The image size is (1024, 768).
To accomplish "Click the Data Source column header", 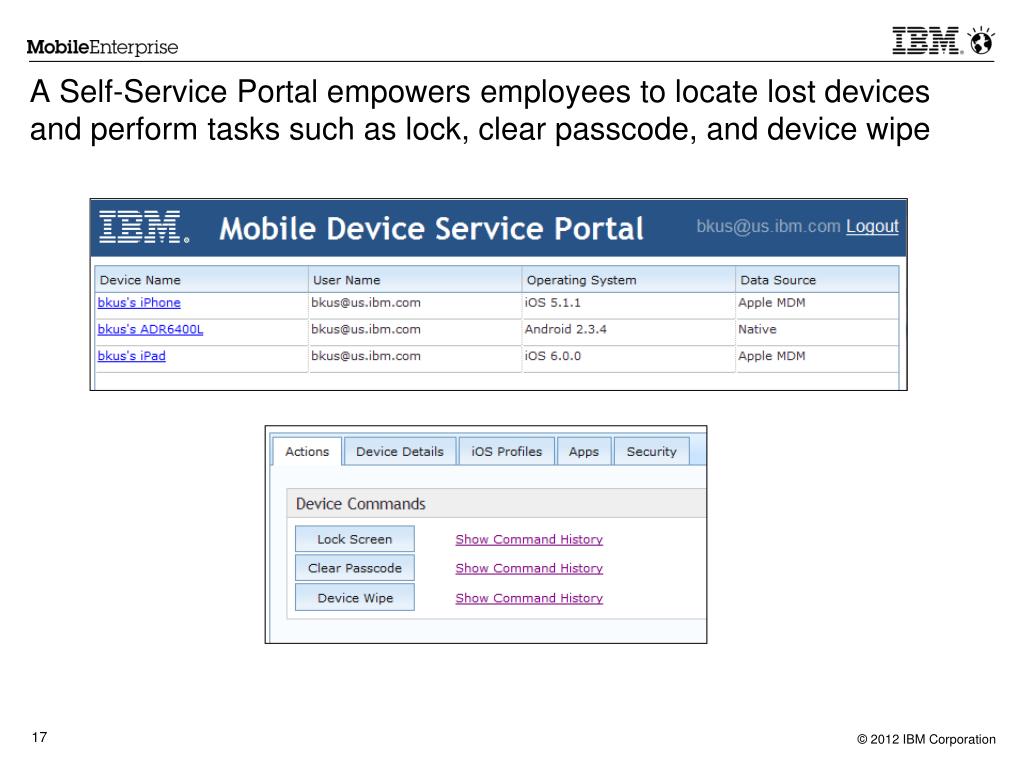I will coord(817,280).
